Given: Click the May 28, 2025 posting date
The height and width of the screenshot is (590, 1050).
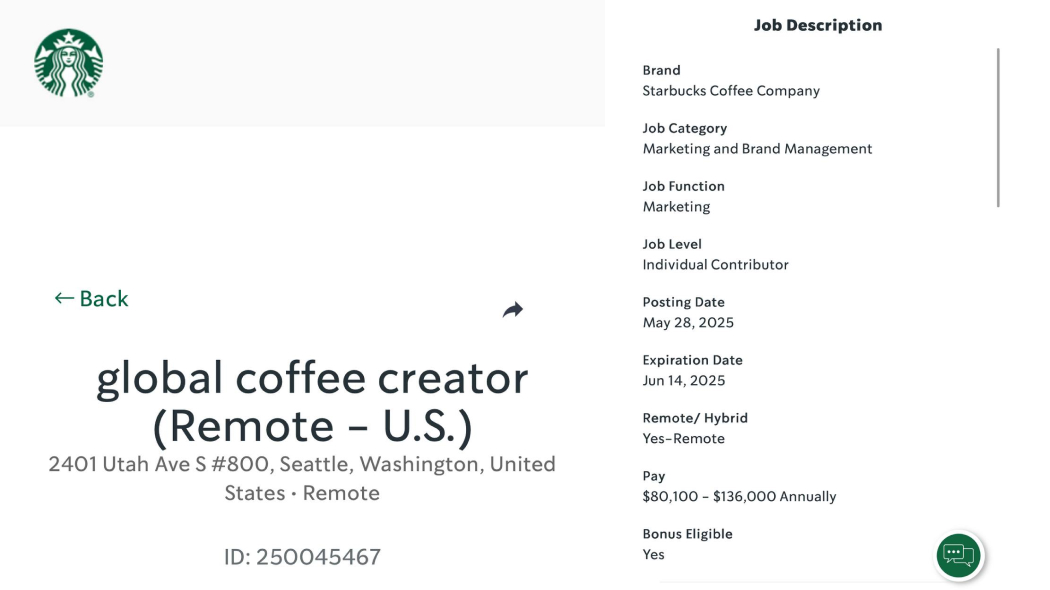Looking at the screenshot, I should [x=688, y=323].
